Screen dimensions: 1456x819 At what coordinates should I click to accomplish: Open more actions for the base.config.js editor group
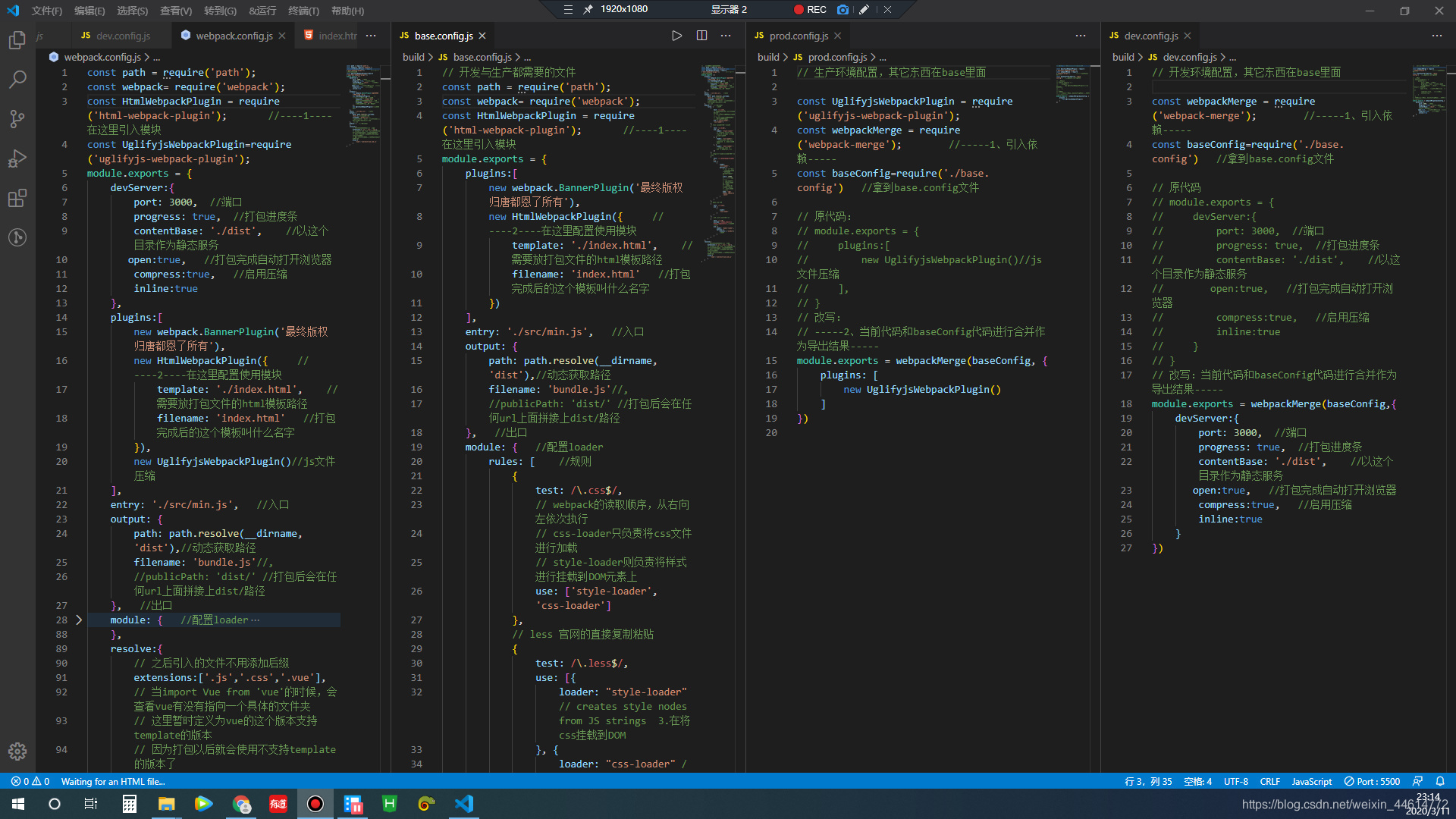(726, 36)
